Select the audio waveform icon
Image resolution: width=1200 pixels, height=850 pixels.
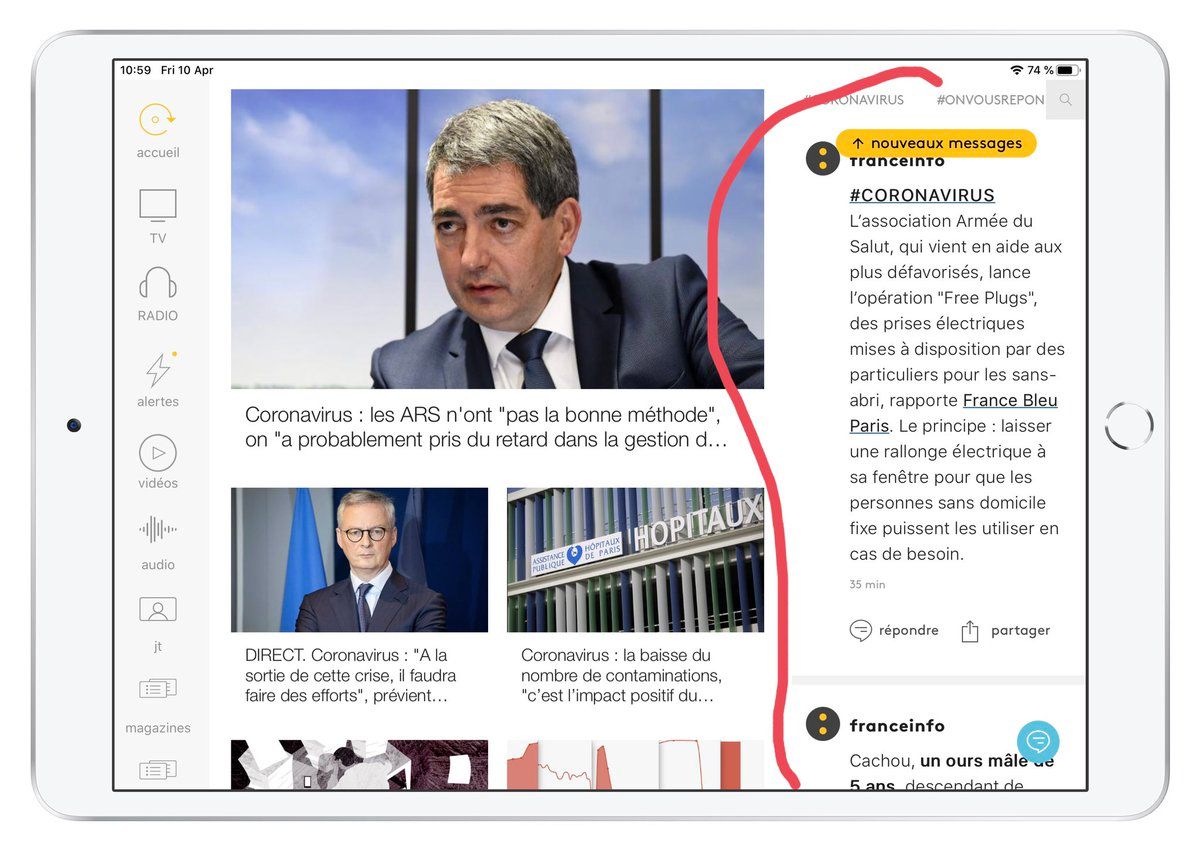point(158,530)
